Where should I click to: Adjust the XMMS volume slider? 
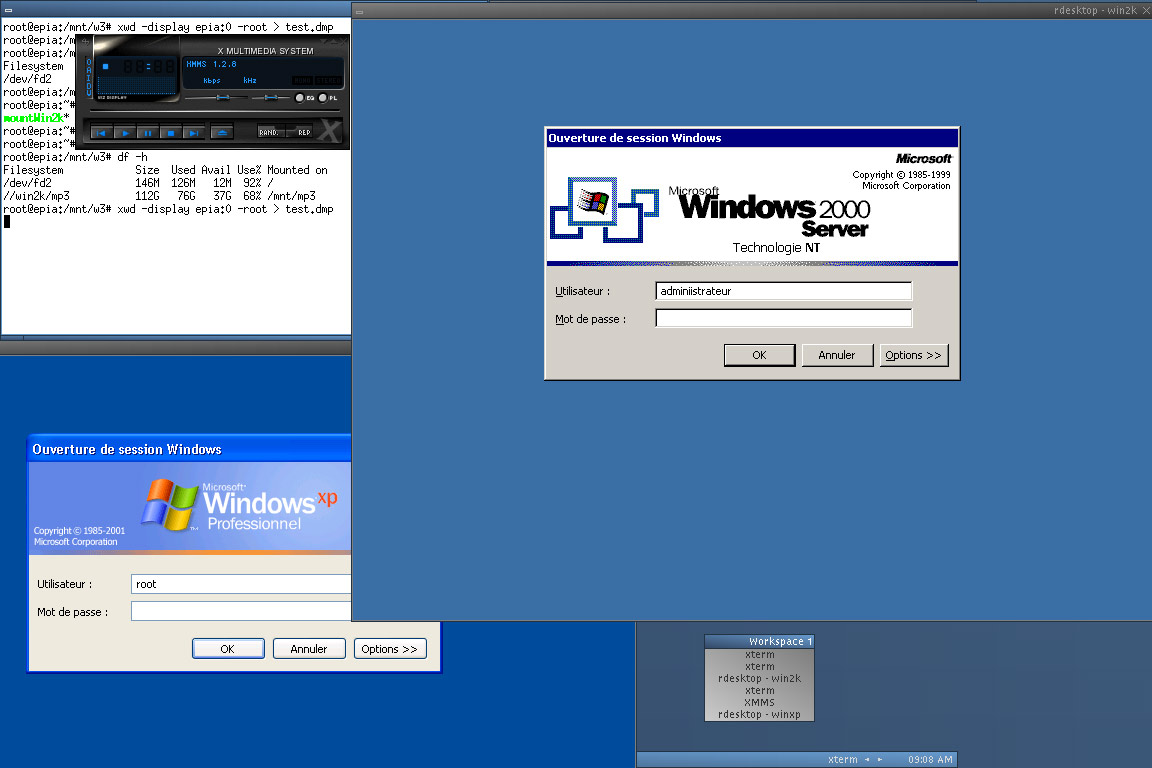click(x=223, y=98)
